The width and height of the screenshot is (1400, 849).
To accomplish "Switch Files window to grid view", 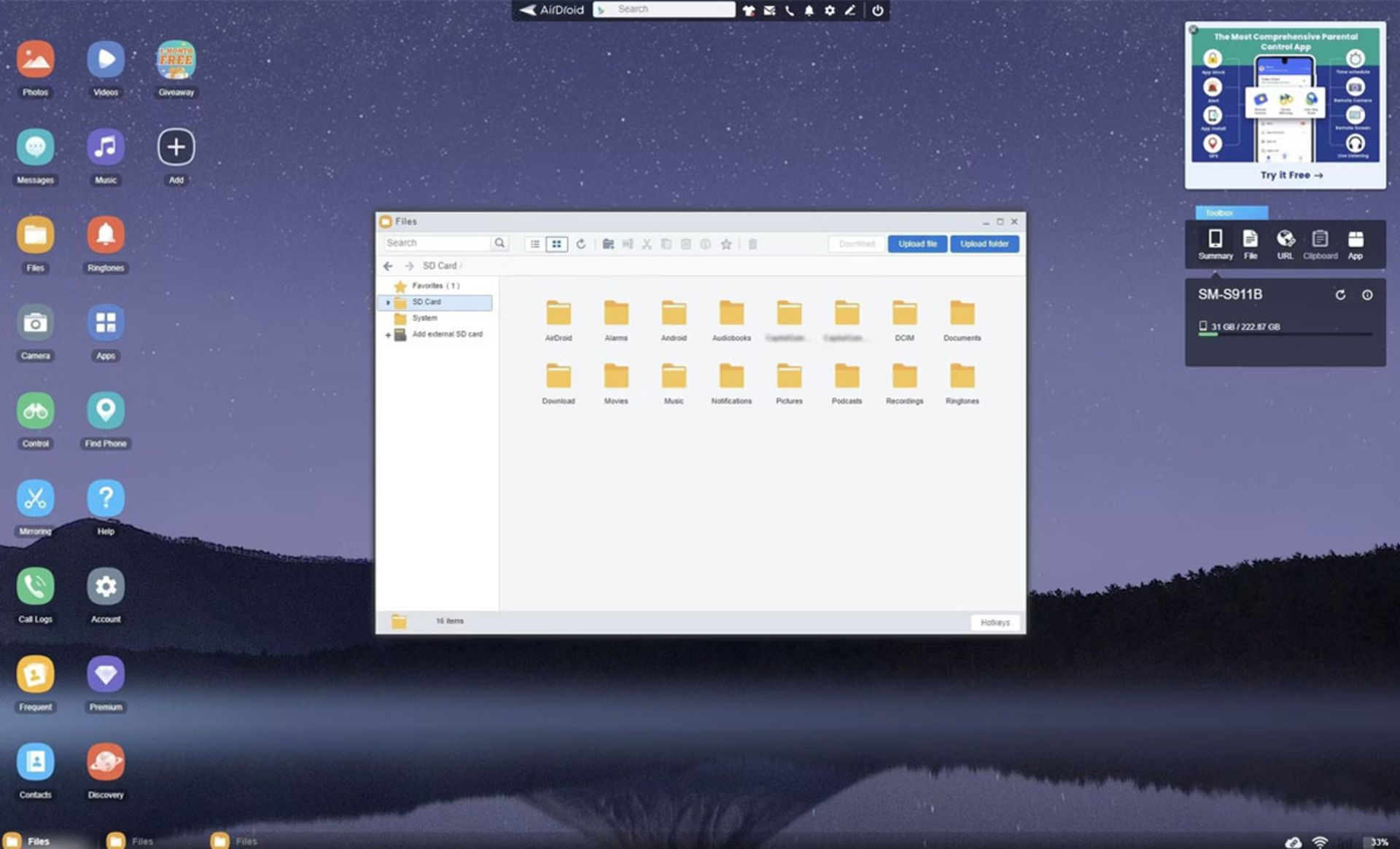I will tap(556, 244).
